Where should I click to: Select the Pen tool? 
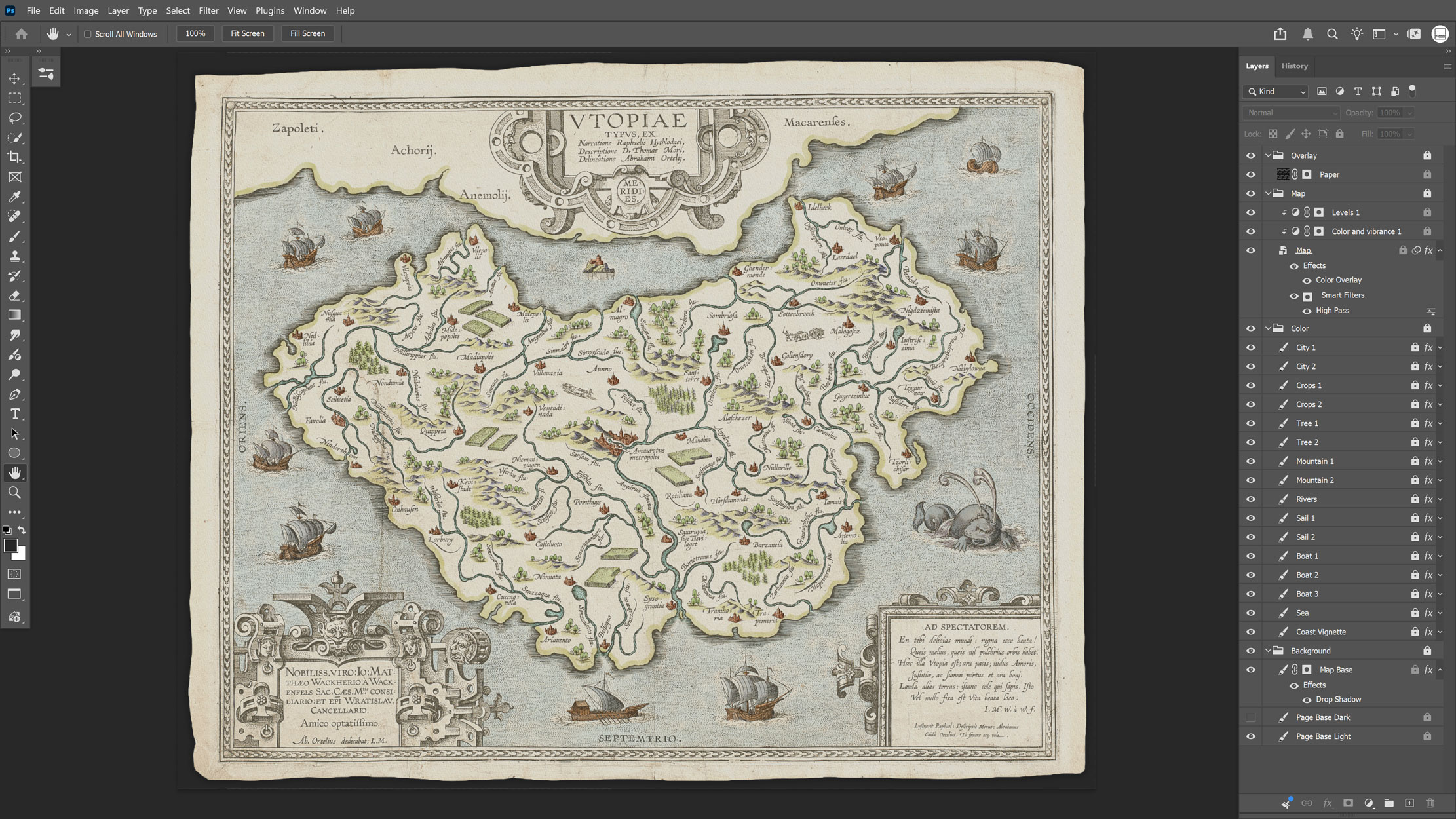tap(14, 394)
